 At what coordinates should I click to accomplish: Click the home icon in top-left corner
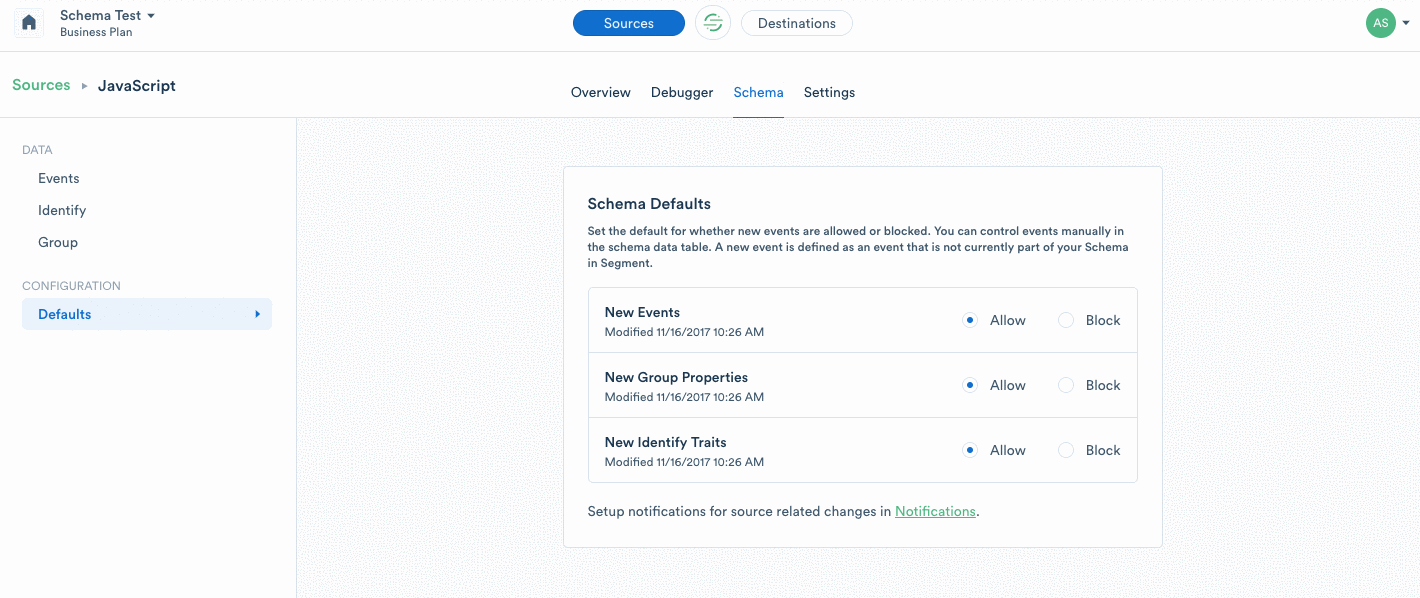(x=29, y=23)
